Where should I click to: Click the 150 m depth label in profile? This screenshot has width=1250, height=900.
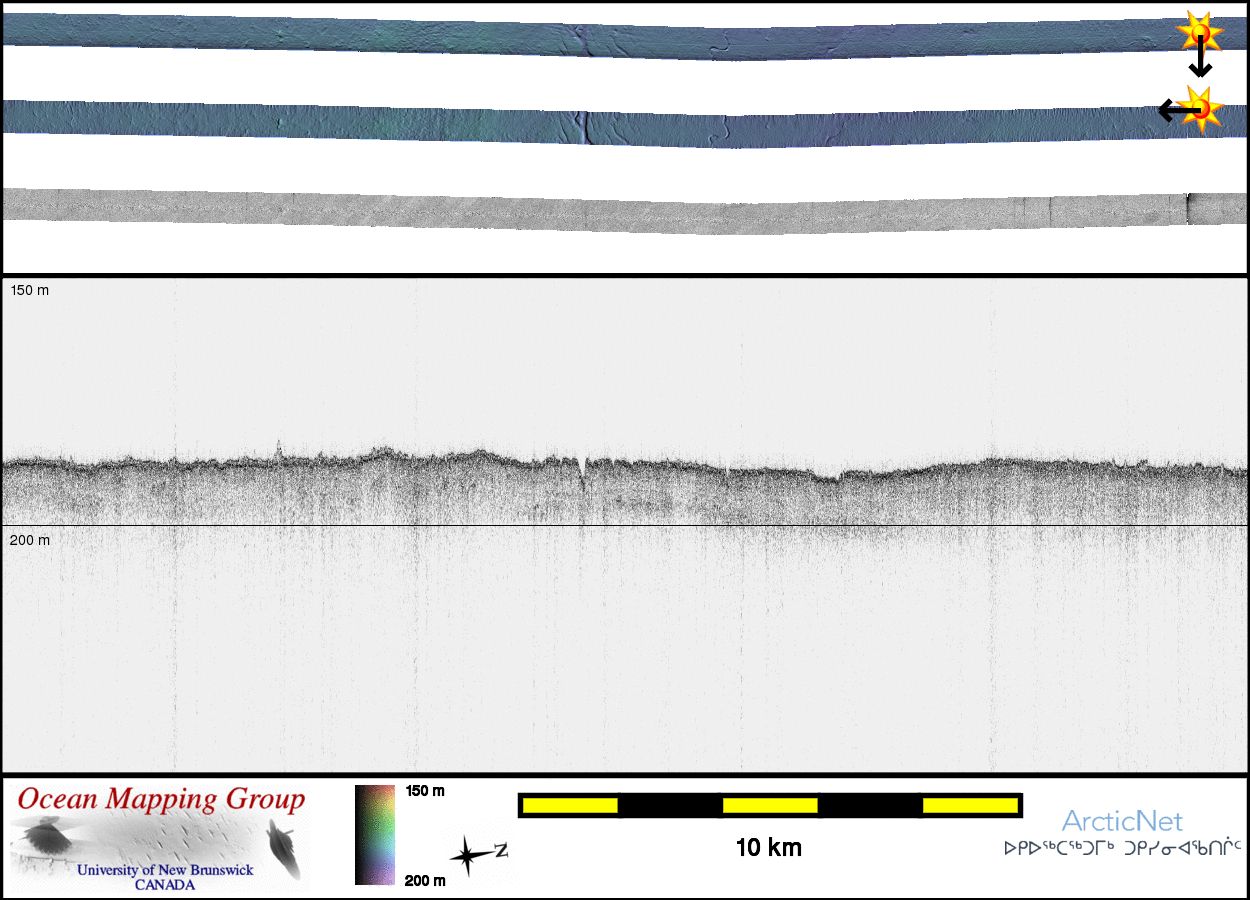[x=29, y=290]
